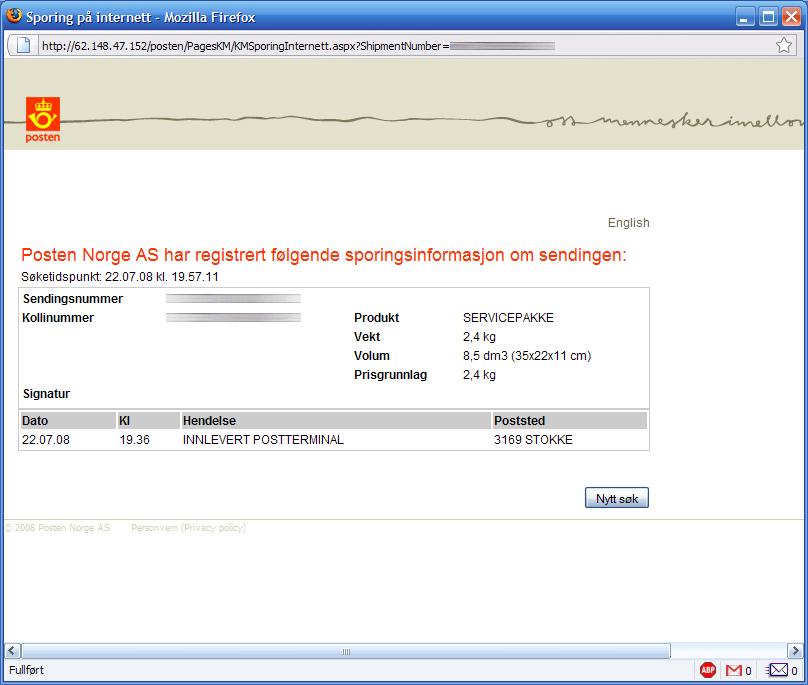The image size is (808, 685).
Task: Click the page icon in address bar
Action: tap(23, 45)
